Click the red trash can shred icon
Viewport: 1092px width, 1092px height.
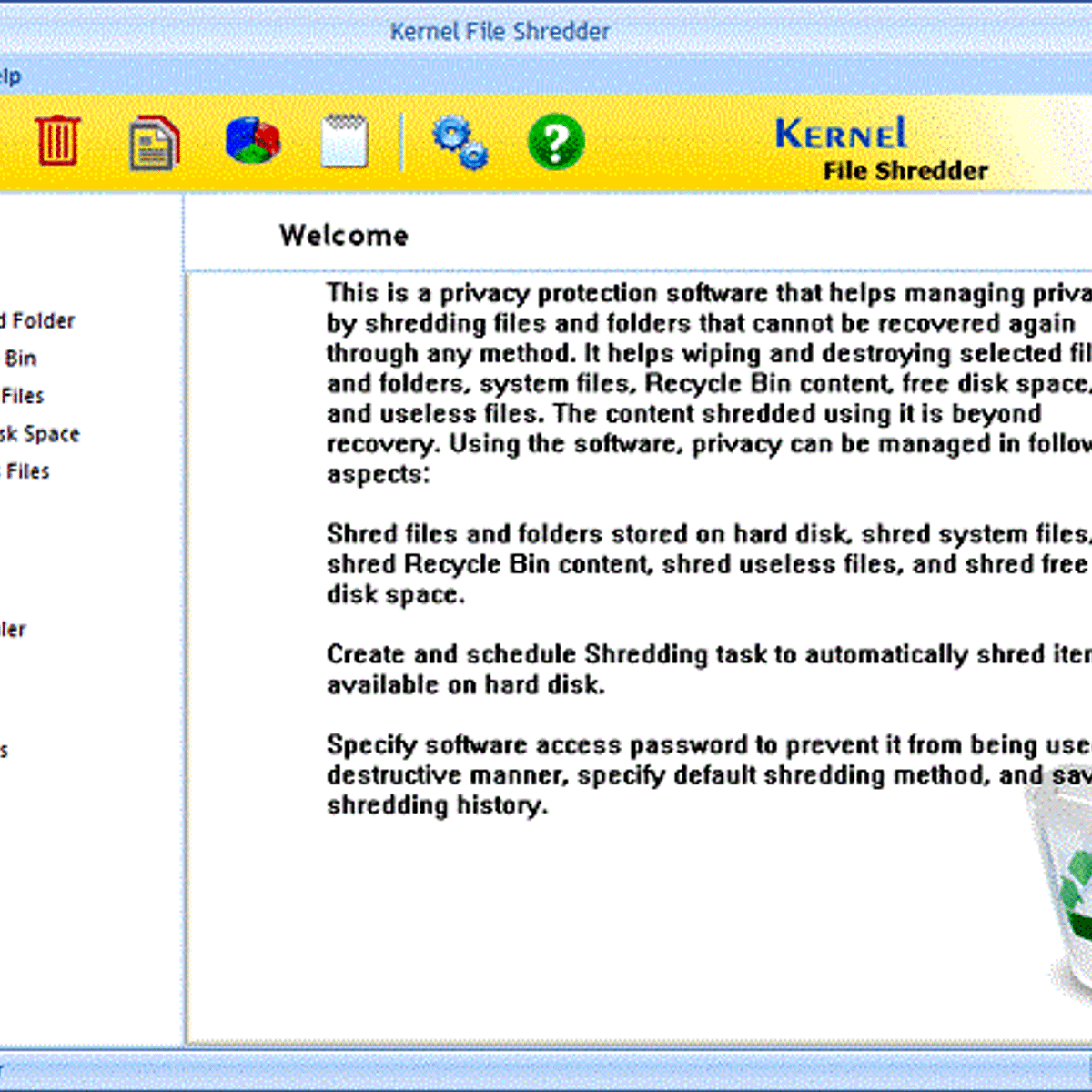coord(57,141)
